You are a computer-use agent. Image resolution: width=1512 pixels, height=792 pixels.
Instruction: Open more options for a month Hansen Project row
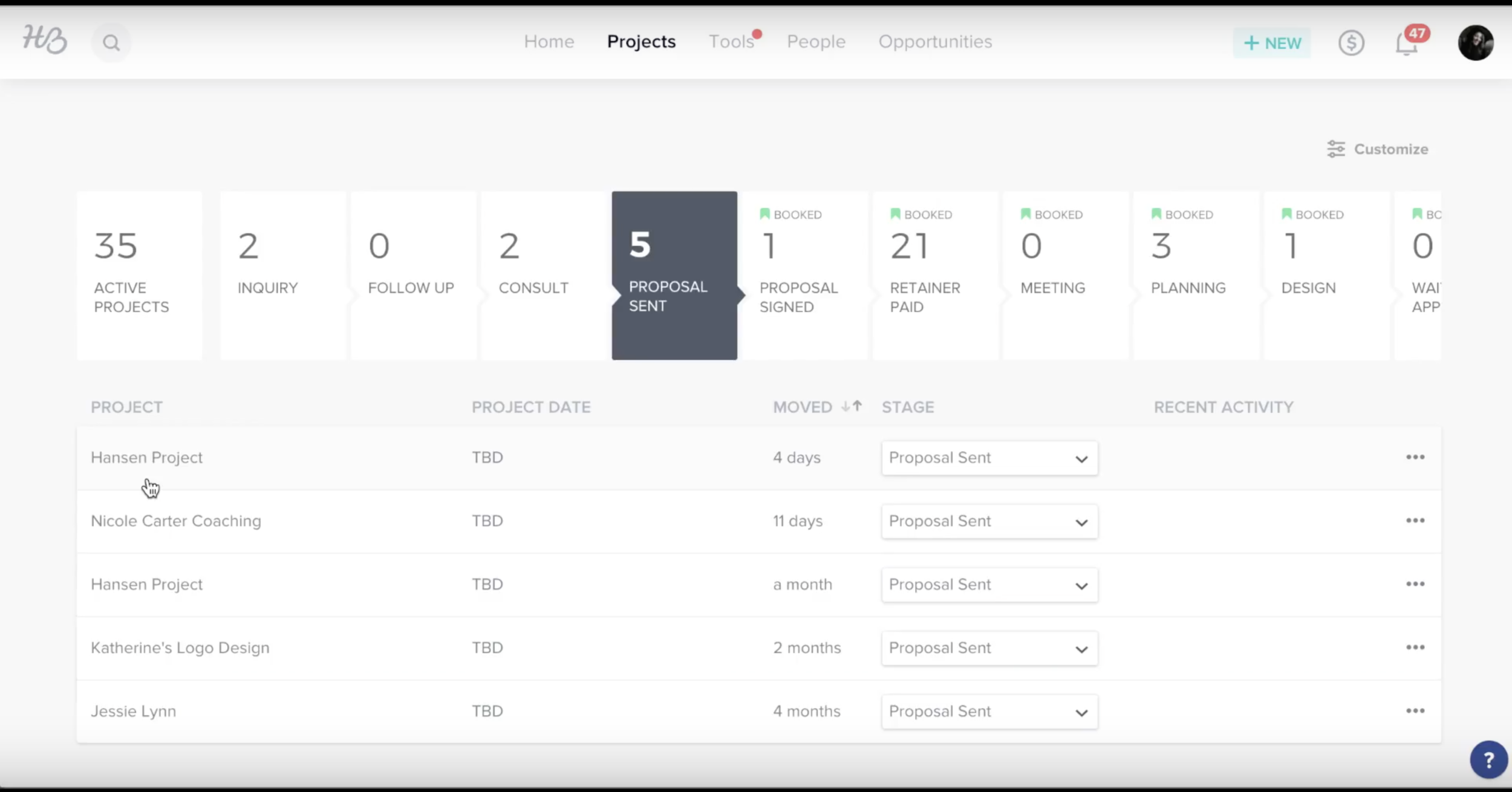(x=1415, y=584)
